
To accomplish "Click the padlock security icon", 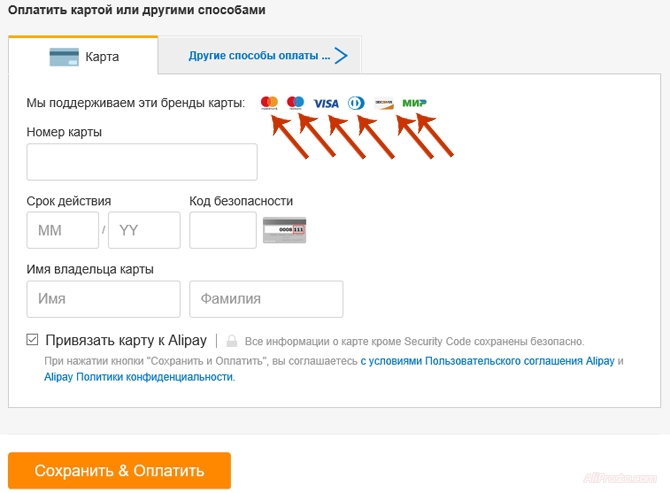I will point(231,341).
